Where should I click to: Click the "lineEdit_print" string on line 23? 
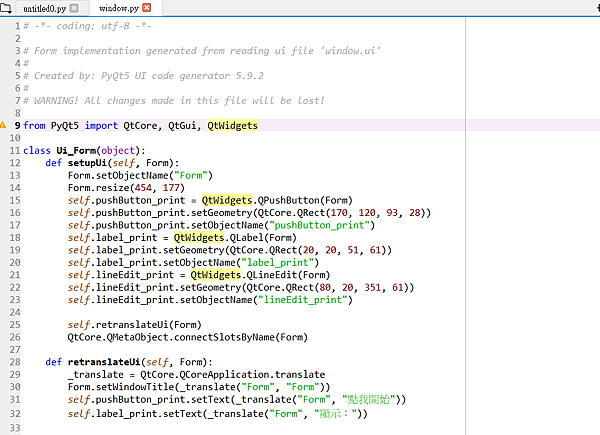click(x=303, y=300)
